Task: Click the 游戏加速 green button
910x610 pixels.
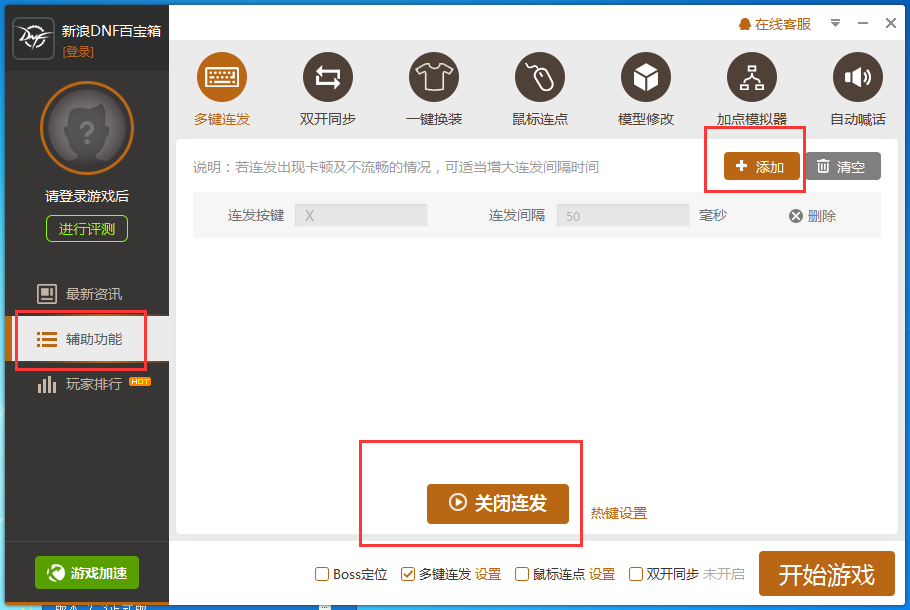Action: 87,573
